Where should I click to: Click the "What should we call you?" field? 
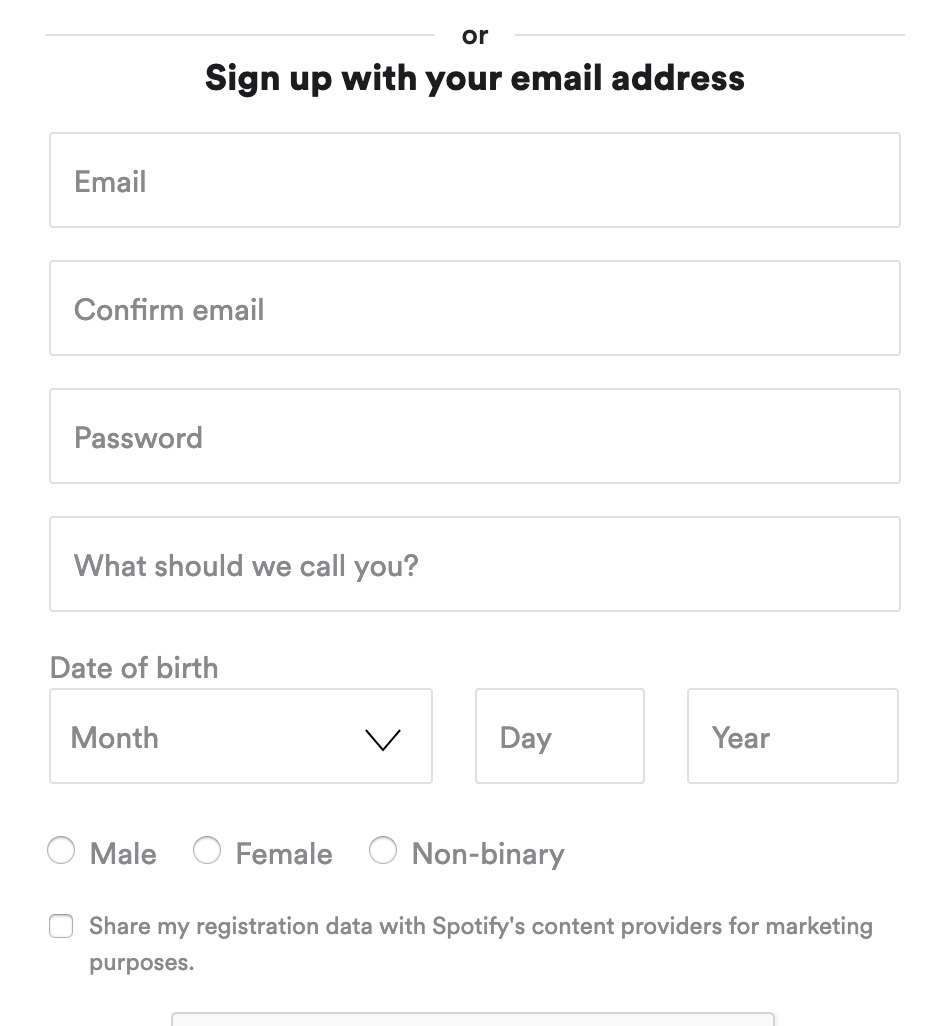coord(475,564)
